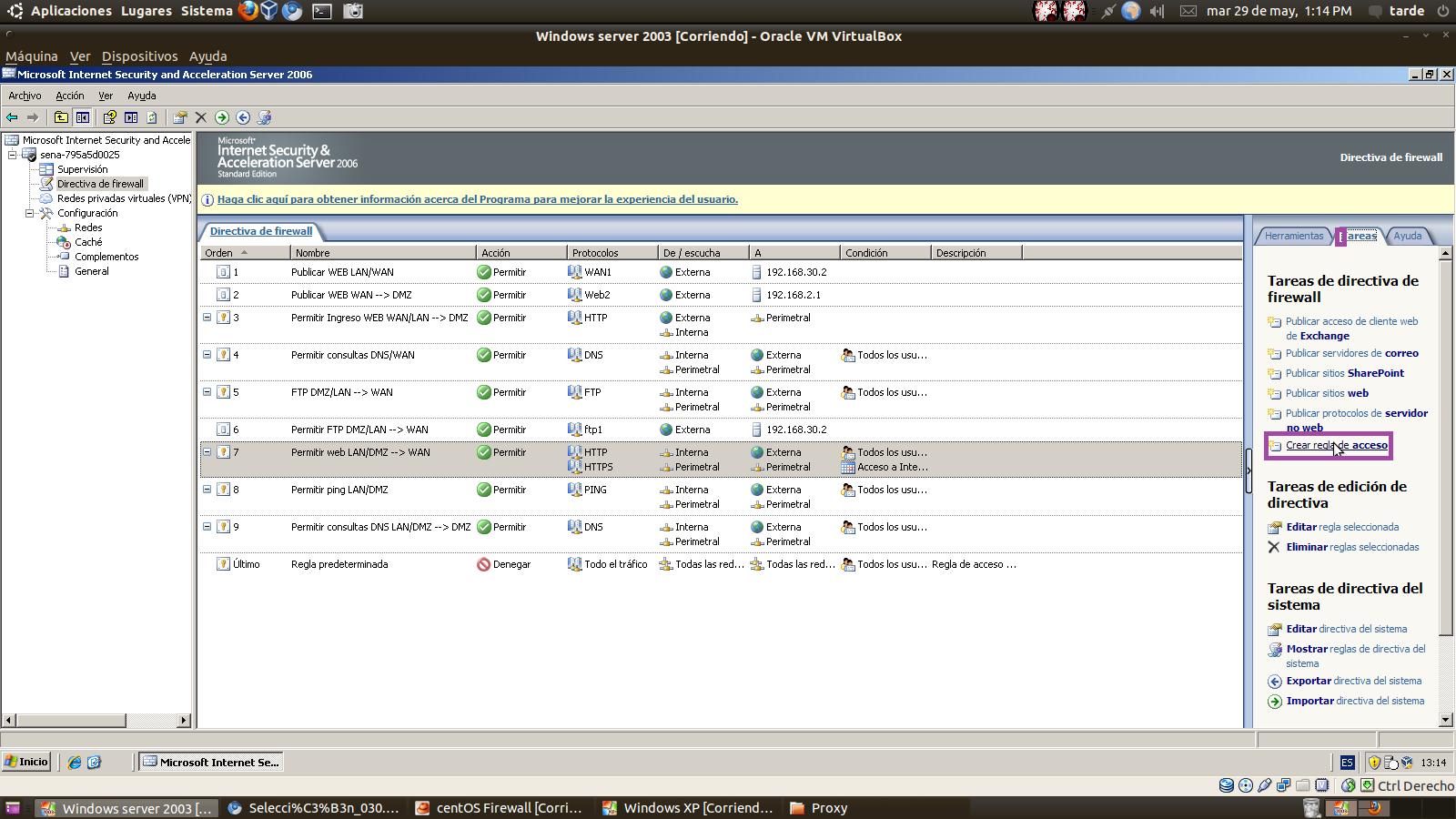Click the green right-arrow toolbar icon

click(222, 117)
